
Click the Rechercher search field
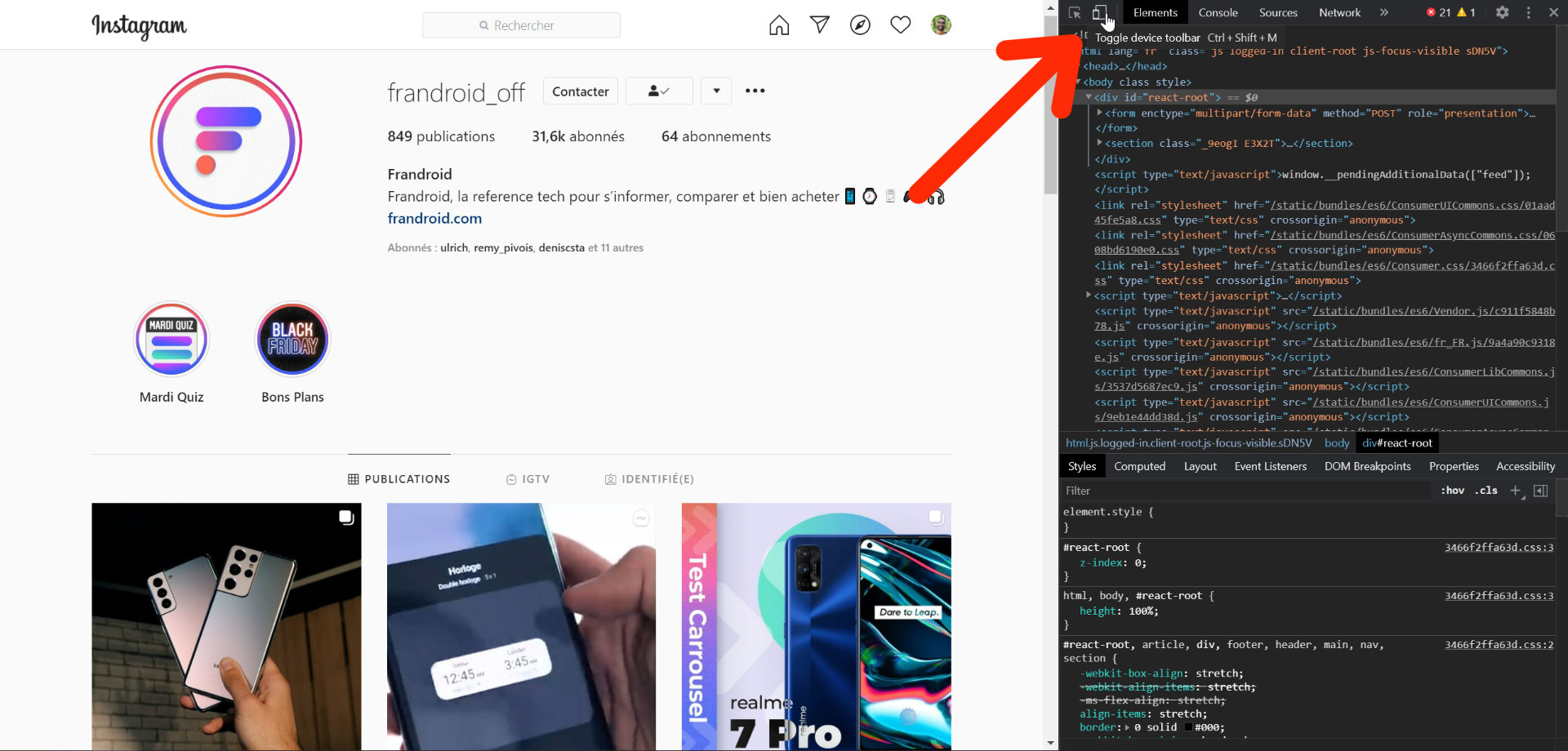coord(521,25)
